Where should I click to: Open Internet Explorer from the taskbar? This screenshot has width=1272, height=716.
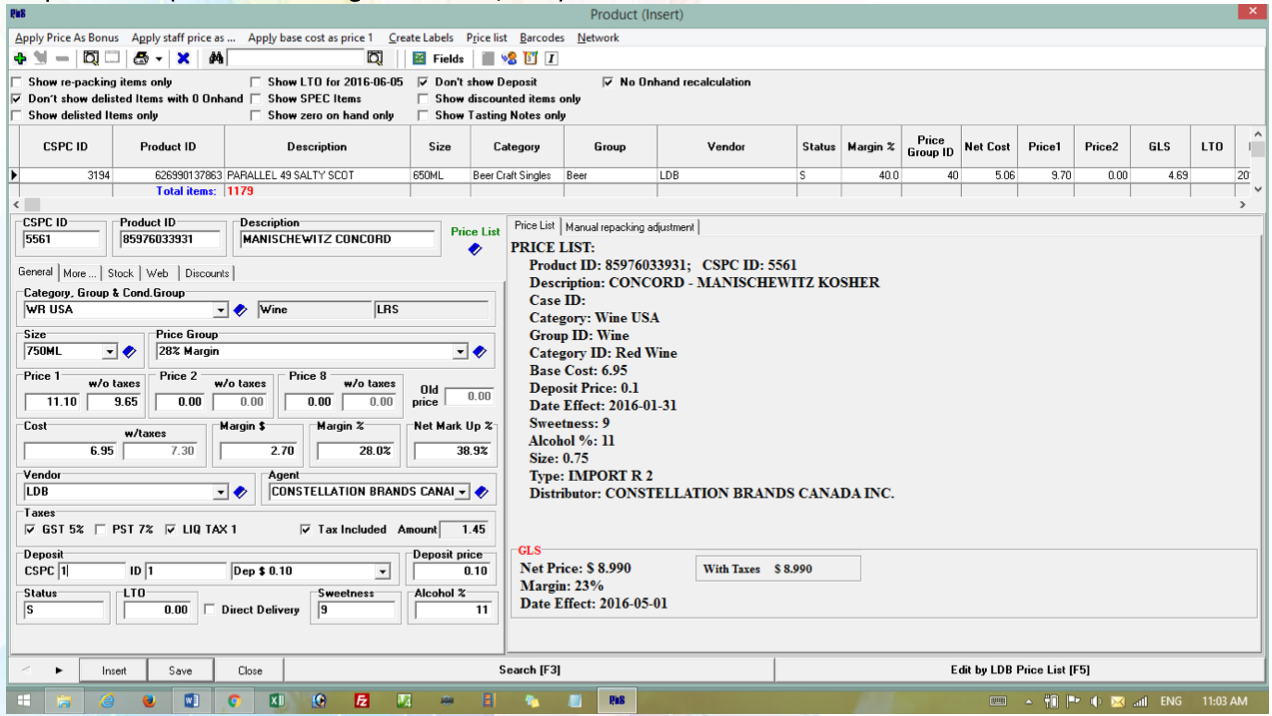click(107, 701)
